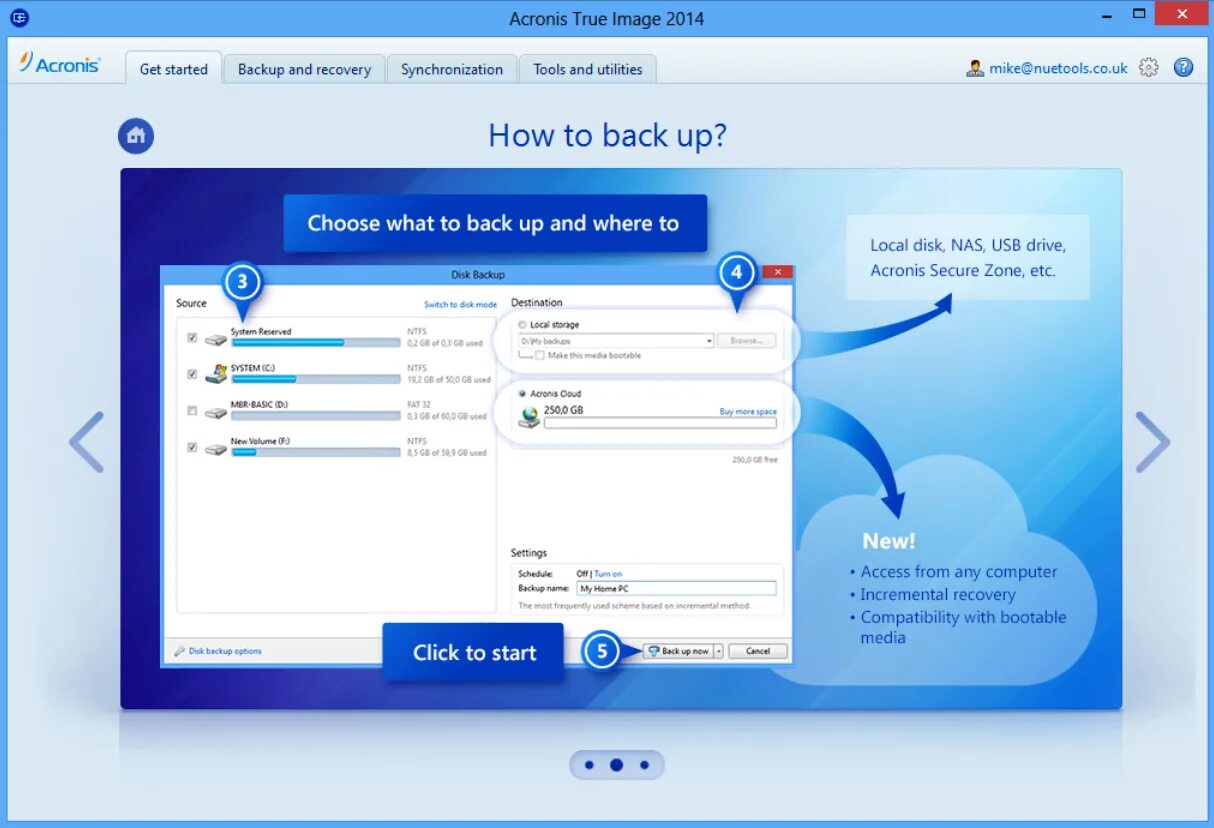Click the SYSTEM (C:) usage bar
This screenshot has width=1214, height=828.
[316, 379]
